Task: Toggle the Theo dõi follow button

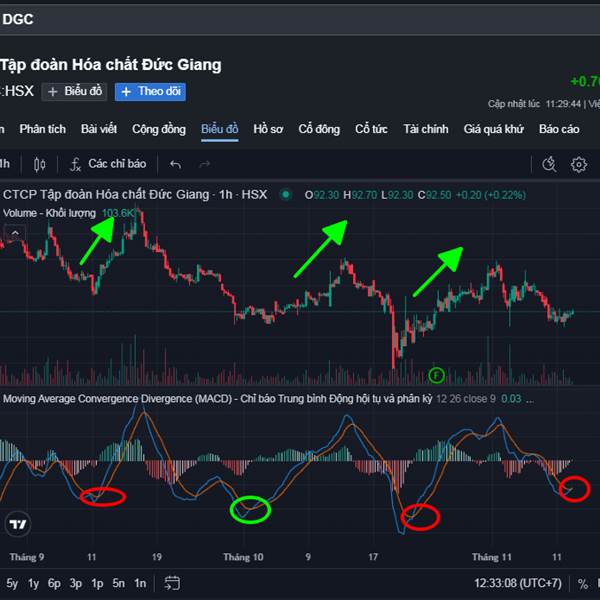Action: click(x=150, y=91)
